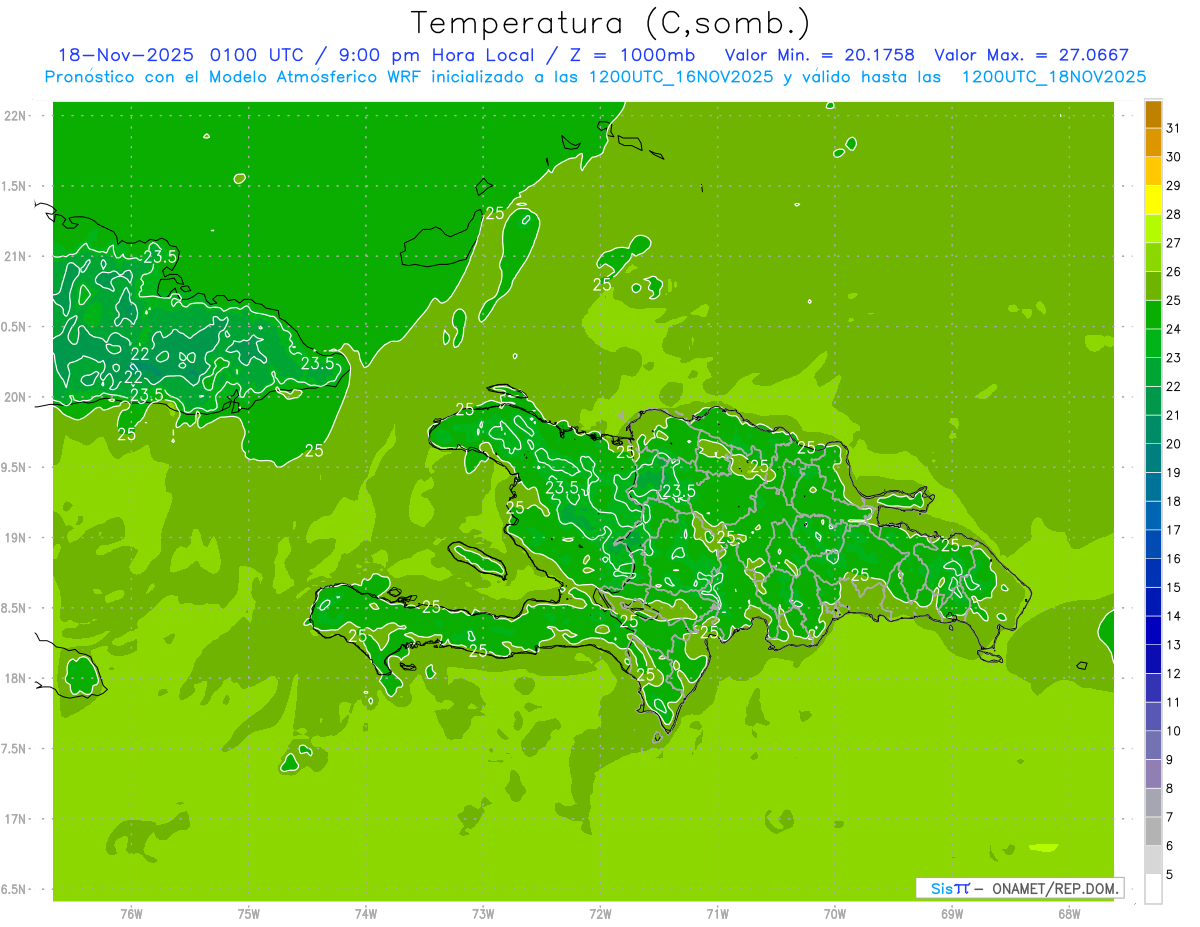Click the "68W" longitude axis label
The image size is (1200, 927).
1069,913
